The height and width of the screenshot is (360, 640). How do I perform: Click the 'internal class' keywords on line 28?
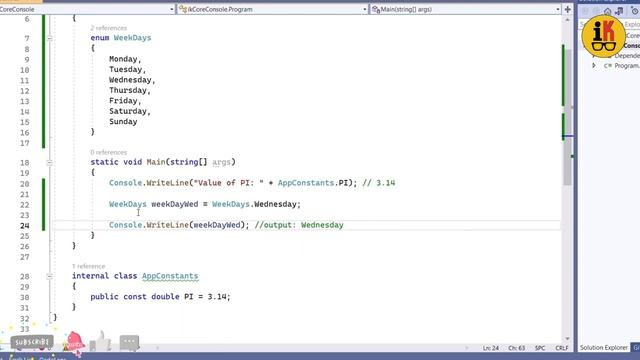(104, 276)
